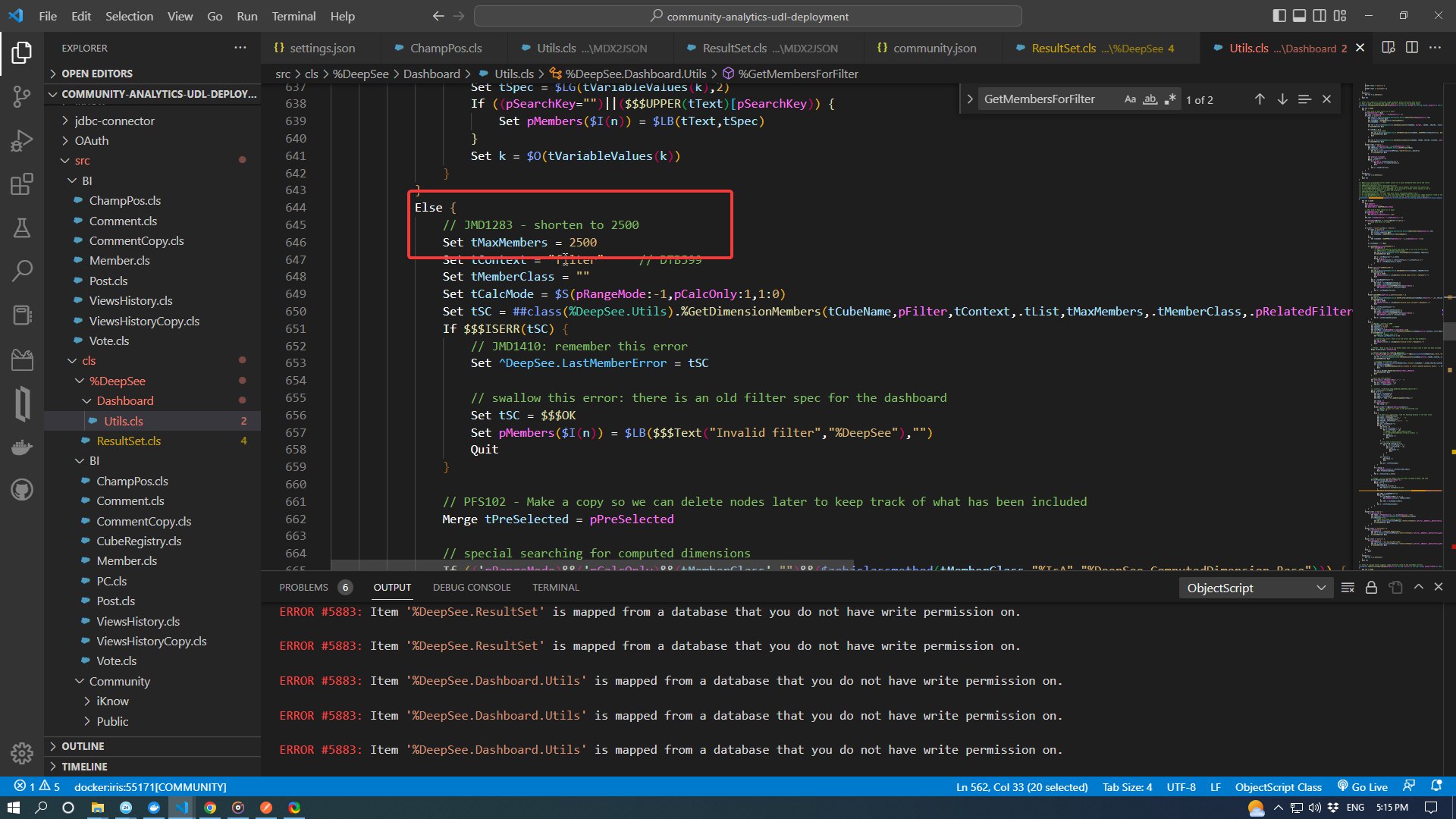Open the Docker view in activity bar
1456x819 pixels.
(22, 447)
